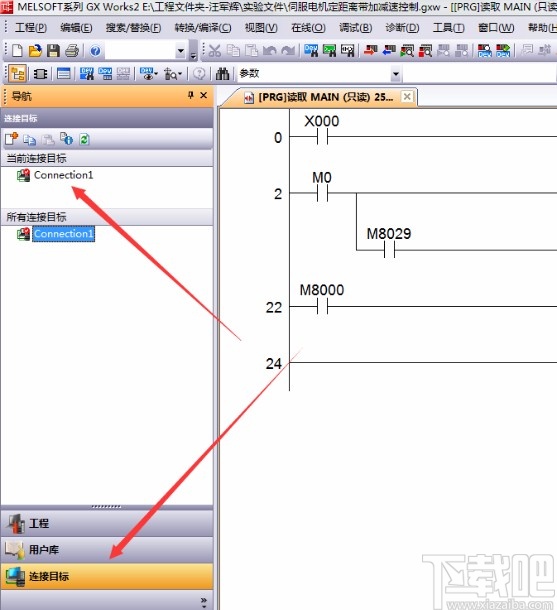Switch to the [PRG]读取 MAIN tab
Viewport: 557px width, 610px height.
point(319,97)
